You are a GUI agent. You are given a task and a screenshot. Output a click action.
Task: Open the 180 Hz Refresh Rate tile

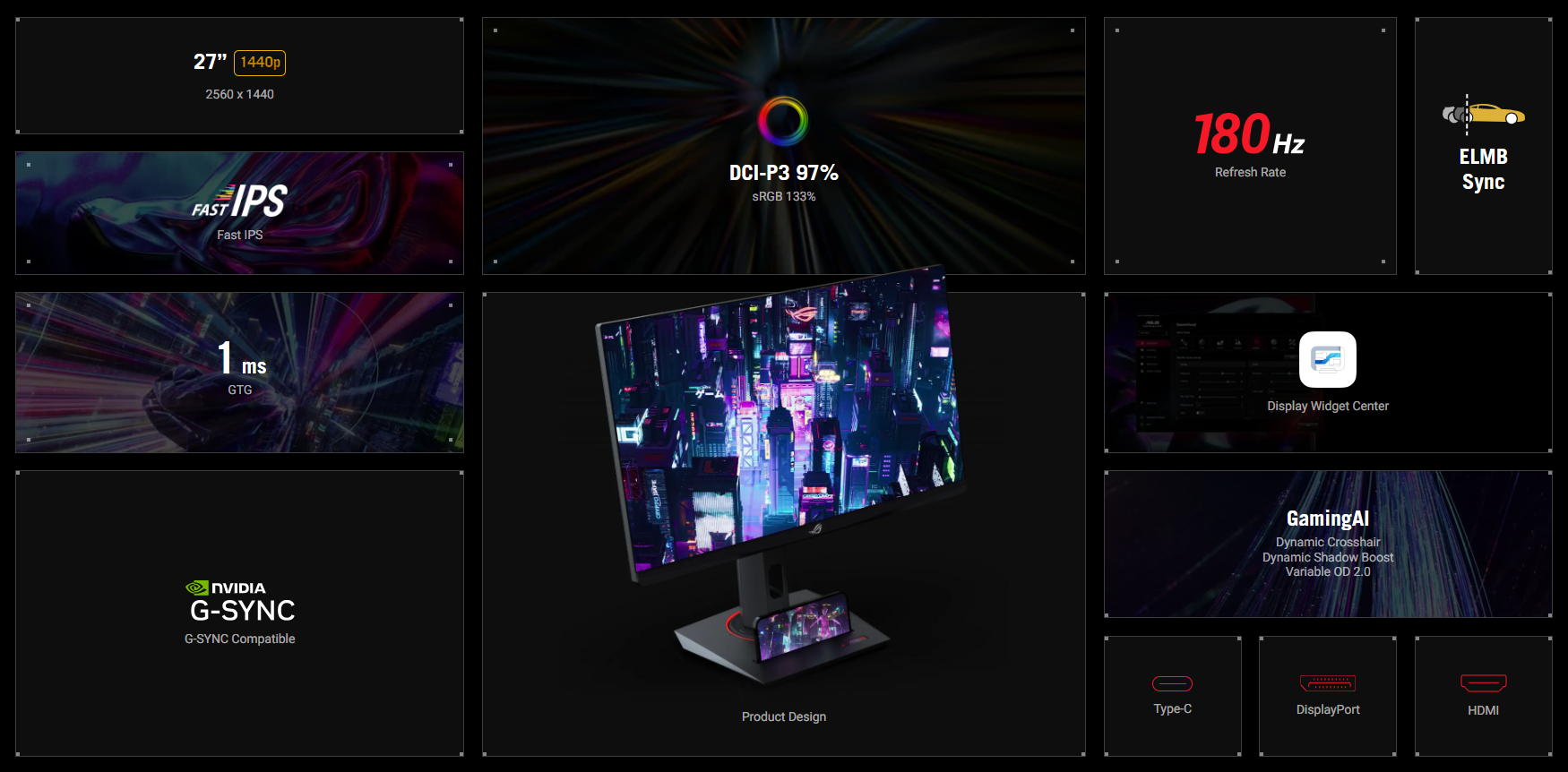(1249, 146)
